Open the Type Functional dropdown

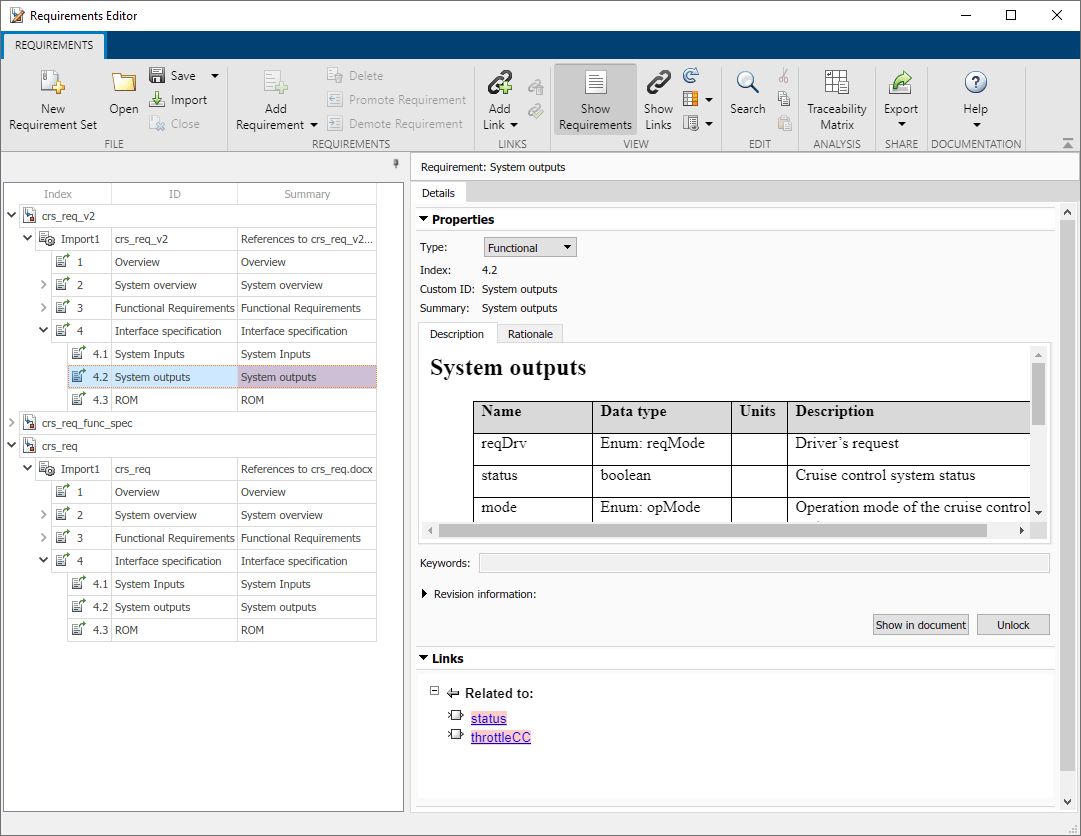coord(530,247)
